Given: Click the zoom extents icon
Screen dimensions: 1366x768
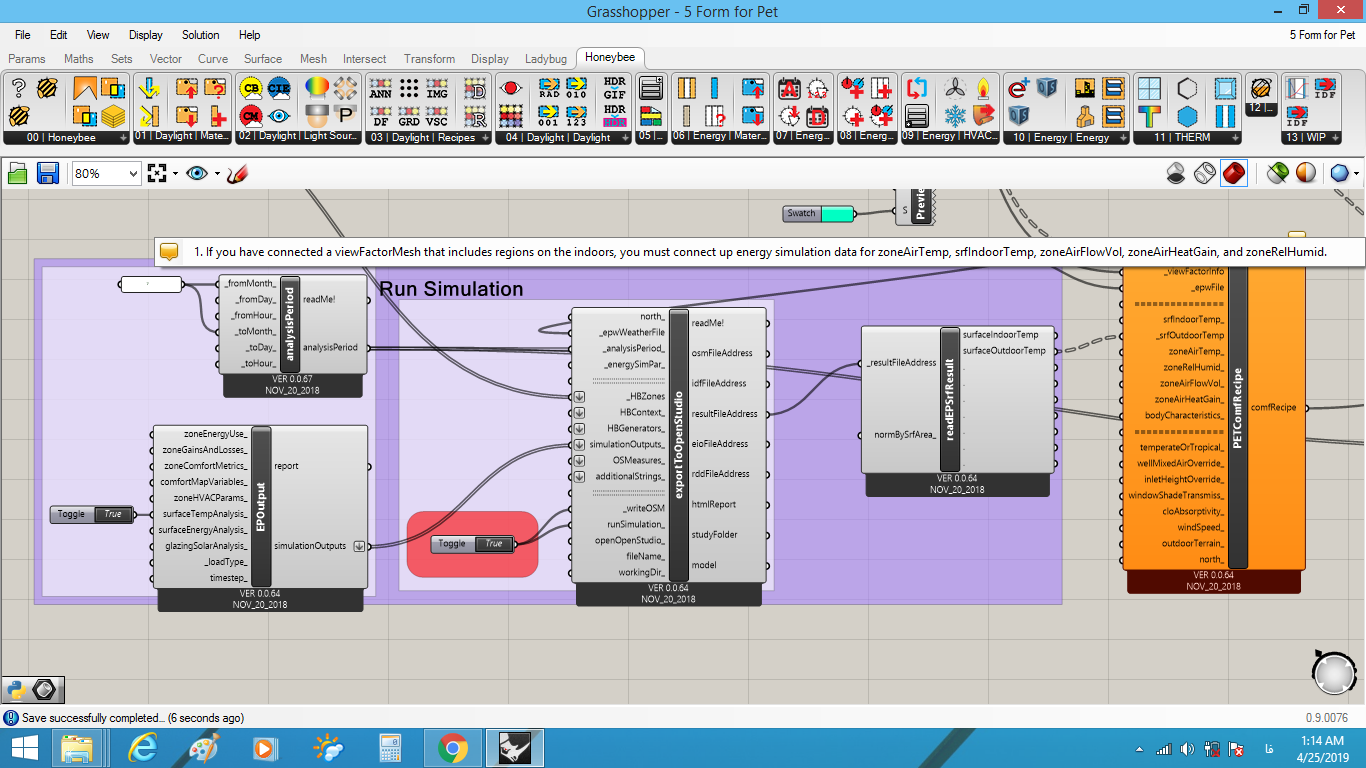Looking at the screenshot, I should click(156, 173).
